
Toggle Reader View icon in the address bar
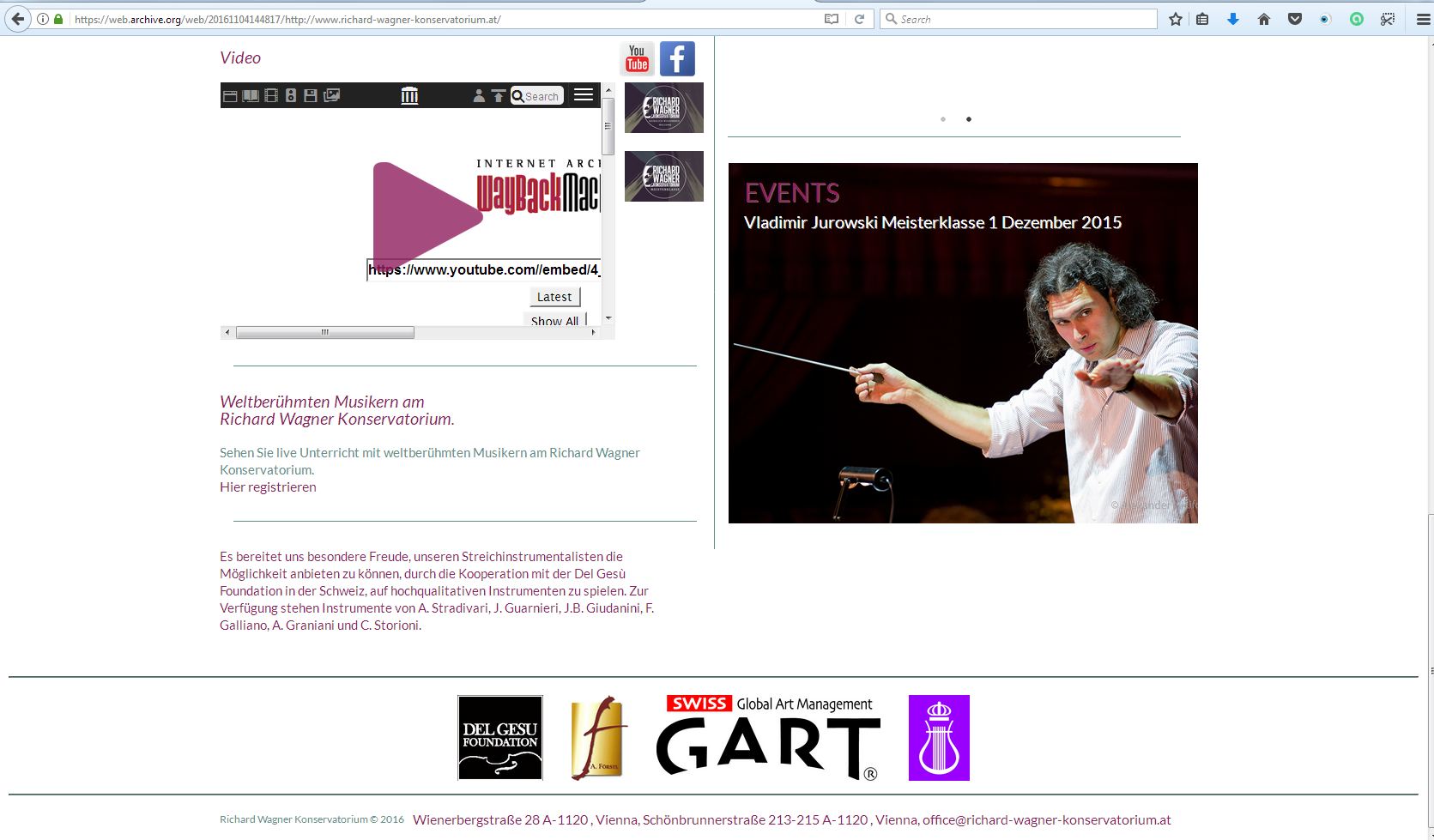coord(831,19)
